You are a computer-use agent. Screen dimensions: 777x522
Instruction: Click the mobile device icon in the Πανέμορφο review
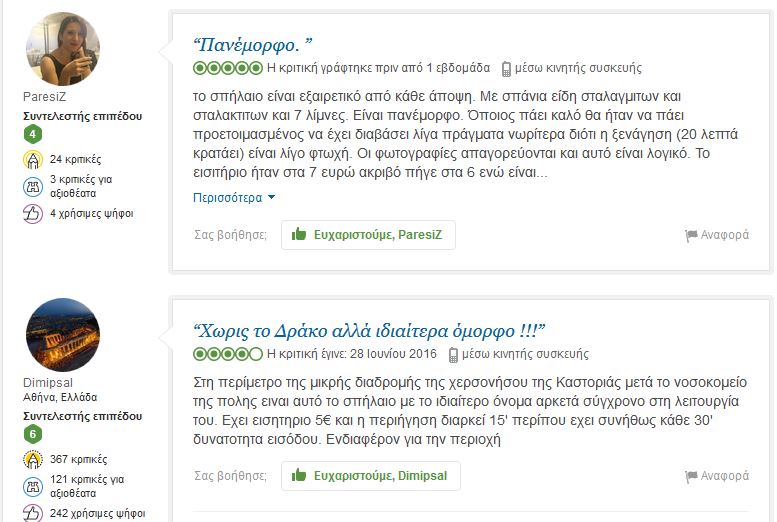pyautogui.click(x=506, y=68)
